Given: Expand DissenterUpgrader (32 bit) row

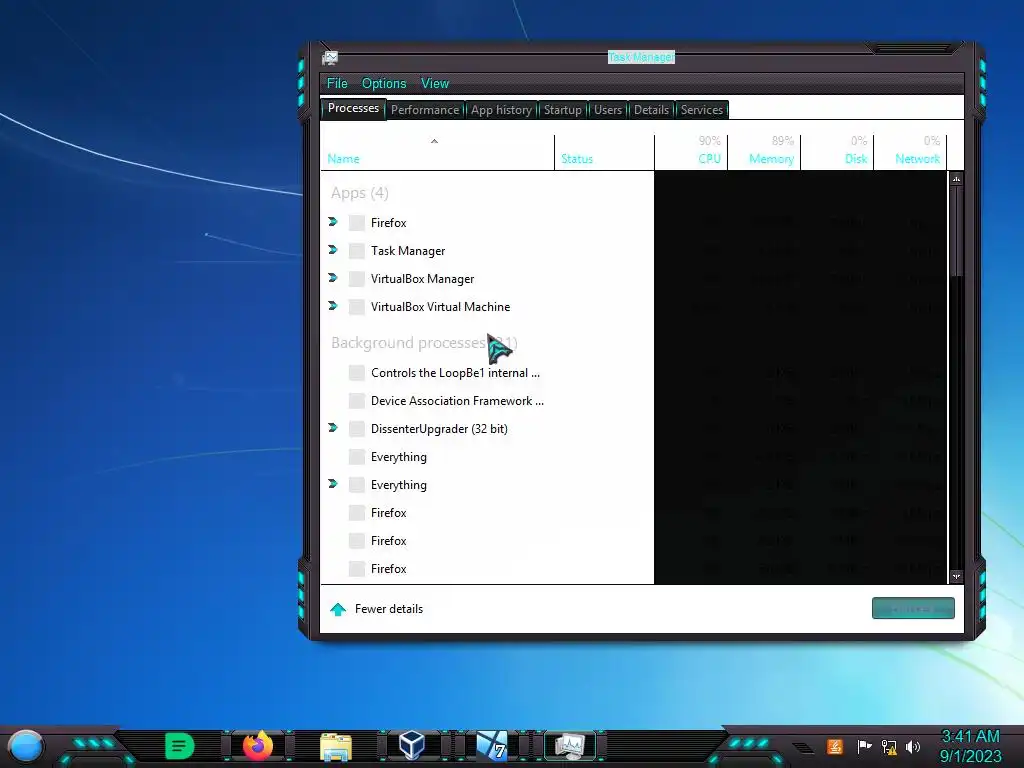Looking at the screenshot, I should [333, 428].
